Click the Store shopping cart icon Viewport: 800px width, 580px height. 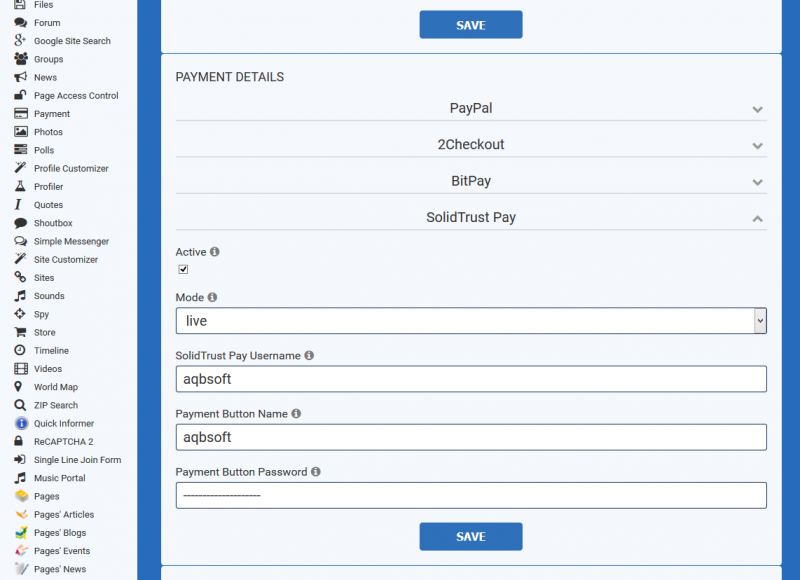tap(20, 332)
